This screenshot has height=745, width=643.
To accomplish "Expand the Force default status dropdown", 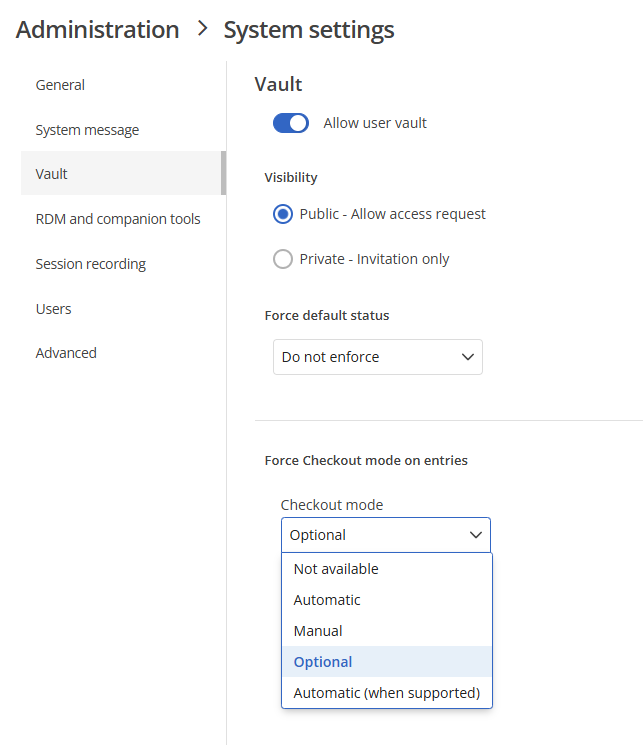I will (x=377, y=357).
